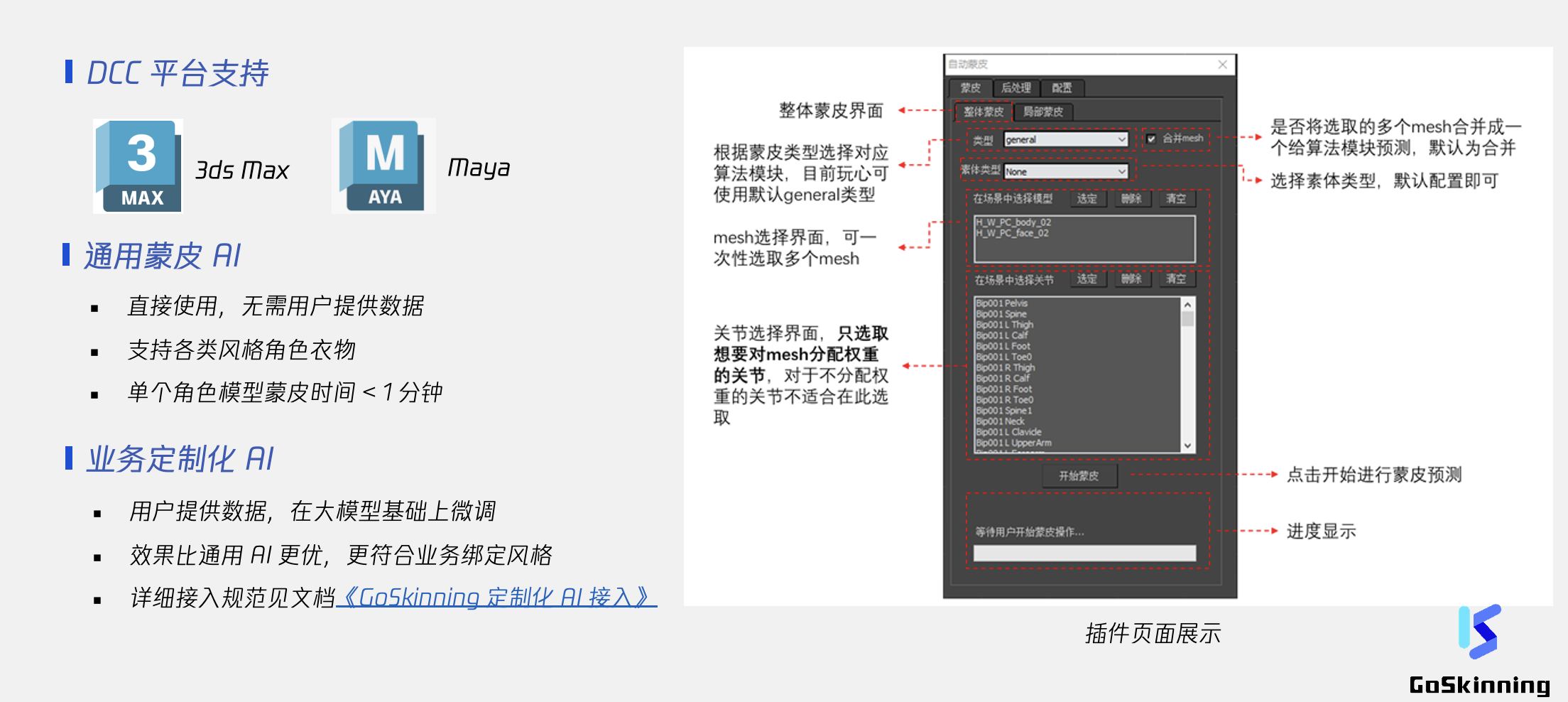Select Bip001 Pelvis in the joint list
The width and height of the screenshot is (1568, 702).
(x=1002, y=303)
